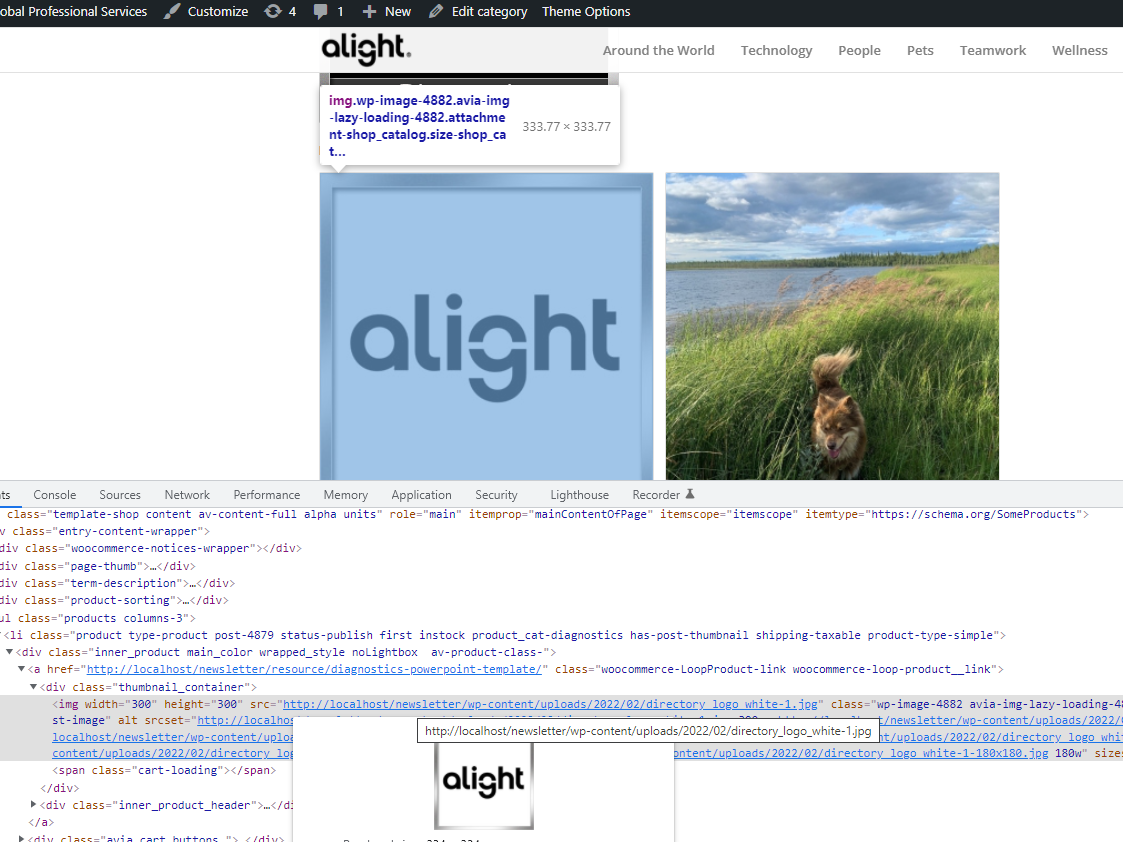This screenshot has height=842, width=1123.
Task: Switch to the Console tab in DevTools
Action: [54, 494]
